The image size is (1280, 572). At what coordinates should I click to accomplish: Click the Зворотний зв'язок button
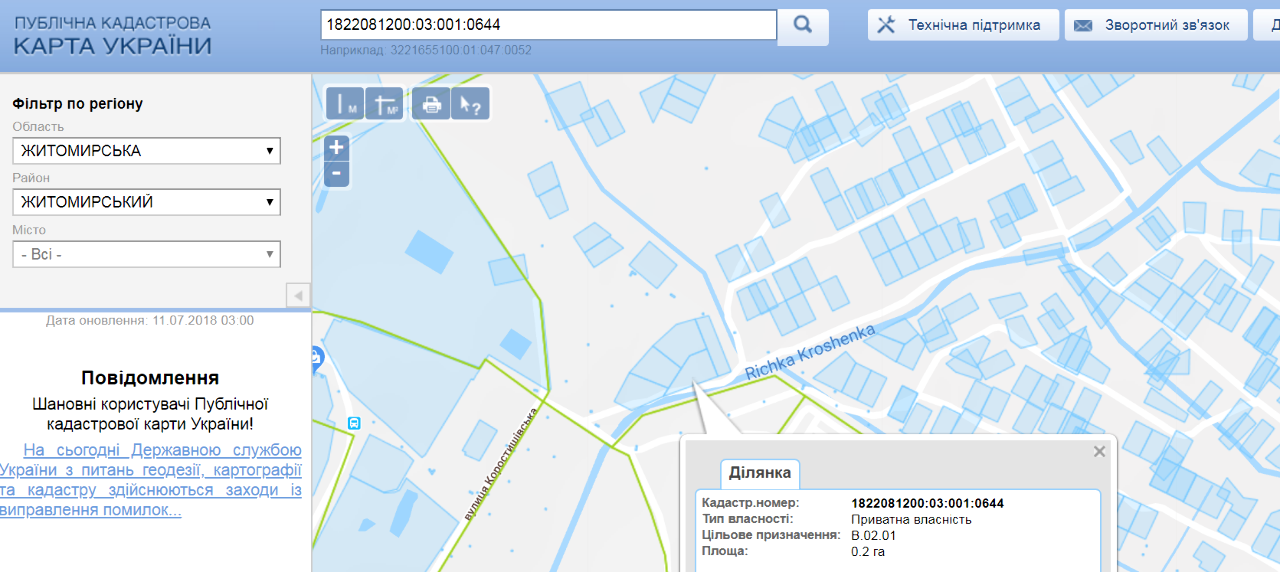pos(1154,26)
